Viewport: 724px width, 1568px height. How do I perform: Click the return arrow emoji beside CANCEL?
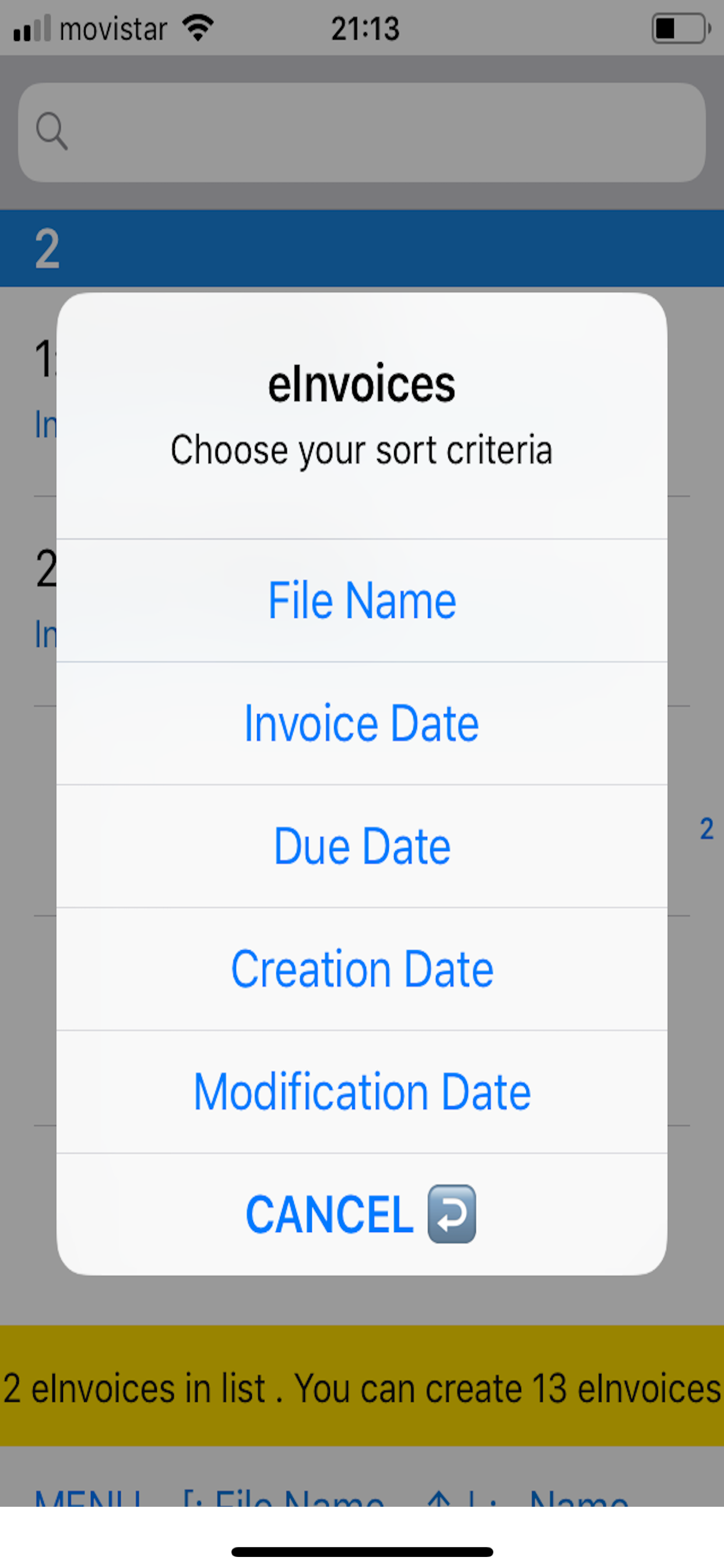pos(451,1214)
